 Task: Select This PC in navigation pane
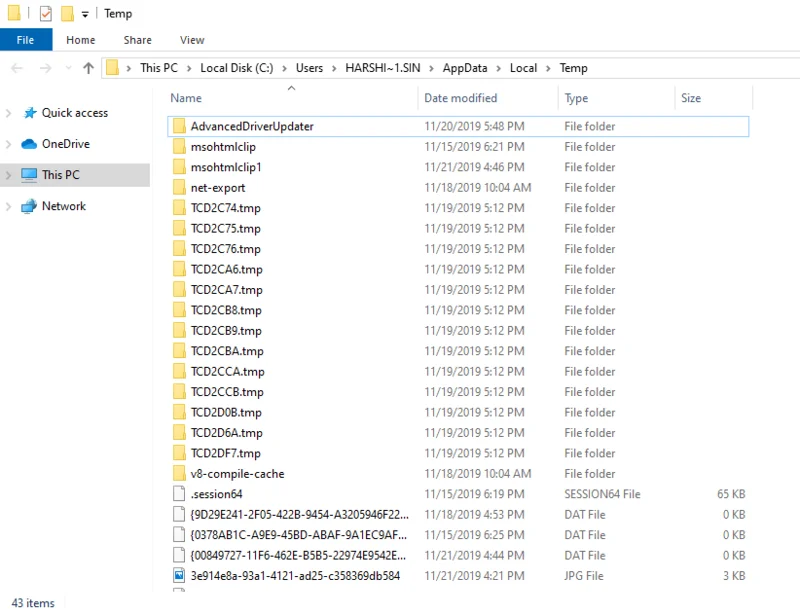click(60, 175)
